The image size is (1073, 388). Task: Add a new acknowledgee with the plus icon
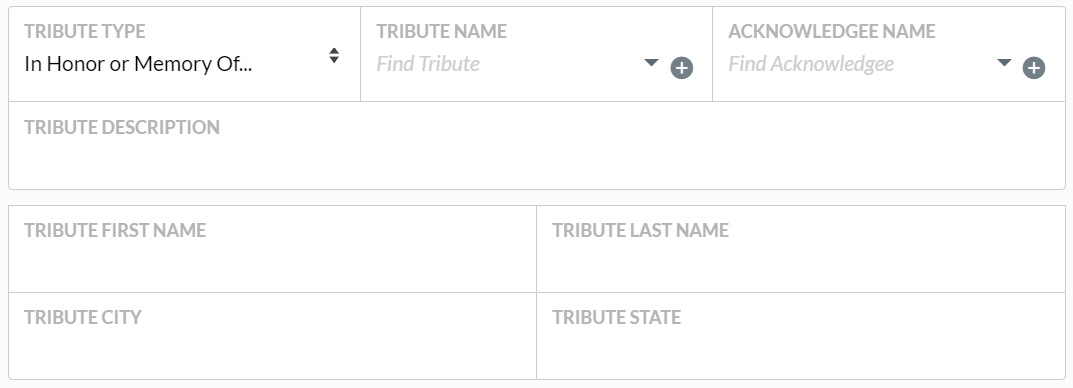(1034, 68)
